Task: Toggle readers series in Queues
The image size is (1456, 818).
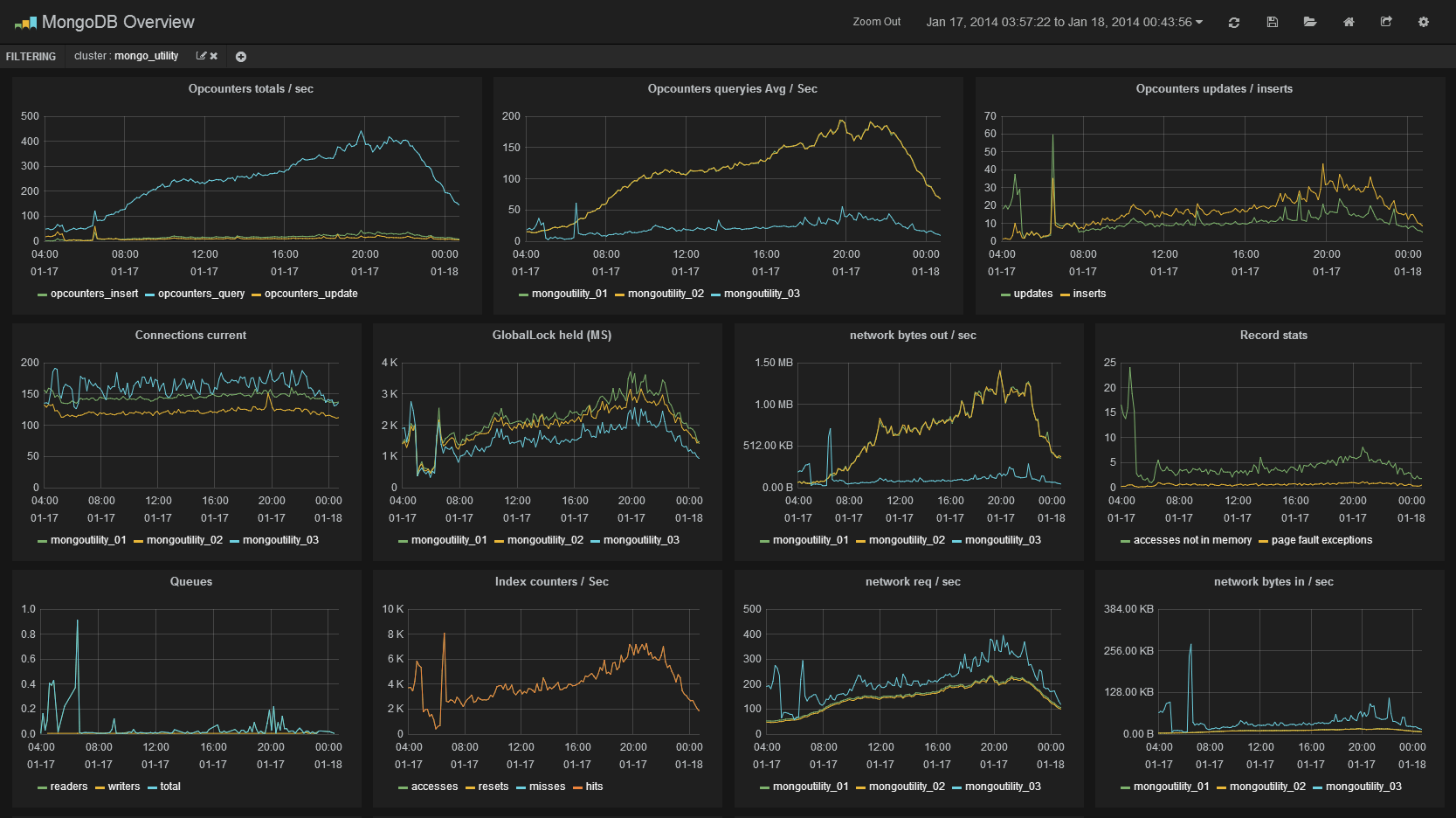Action: [x=69, y=787]
